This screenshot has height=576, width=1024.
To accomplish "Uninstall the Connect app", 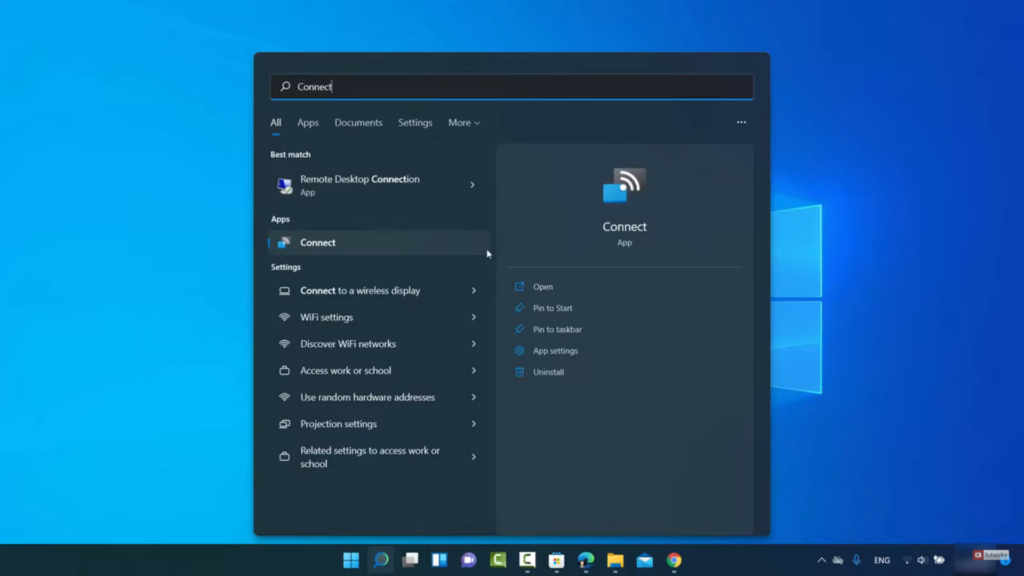I will (548, 372).
